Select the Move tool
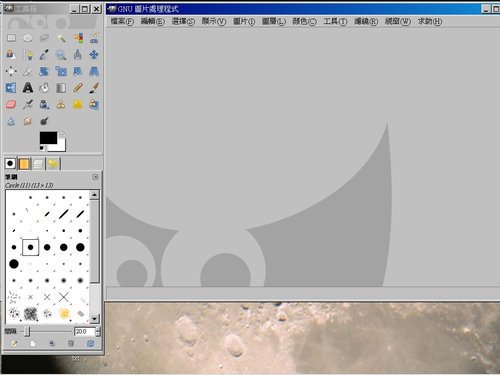Screen dimensions: 500x375 coord(94,55)
